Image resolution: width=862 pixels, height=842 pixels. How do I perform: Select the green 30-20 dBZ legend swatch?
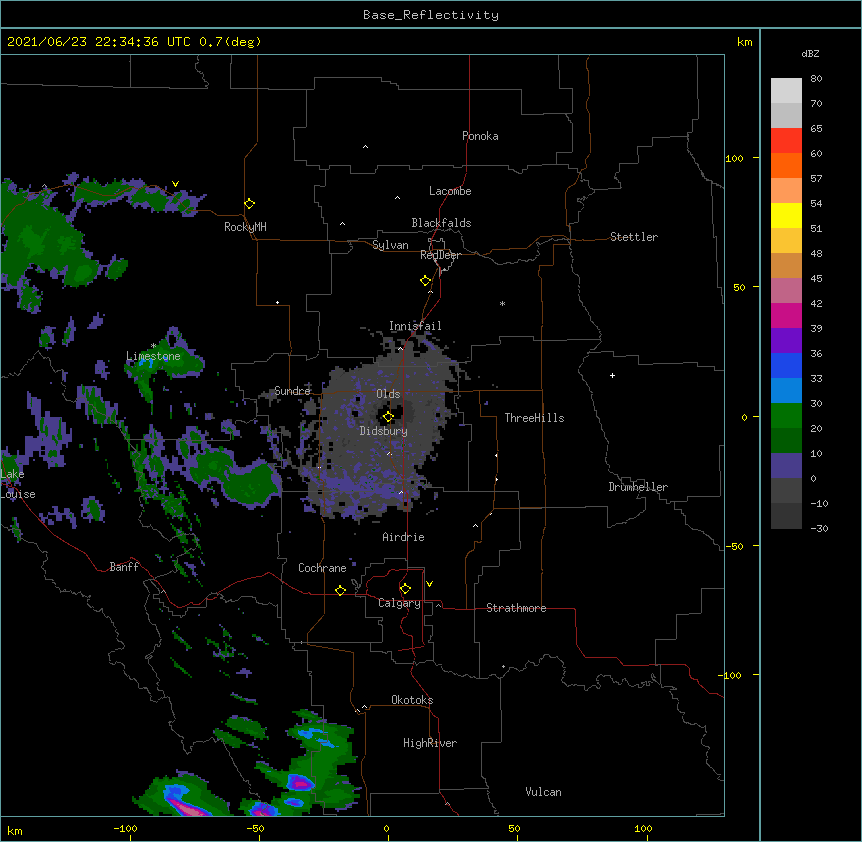coord(786,416)
